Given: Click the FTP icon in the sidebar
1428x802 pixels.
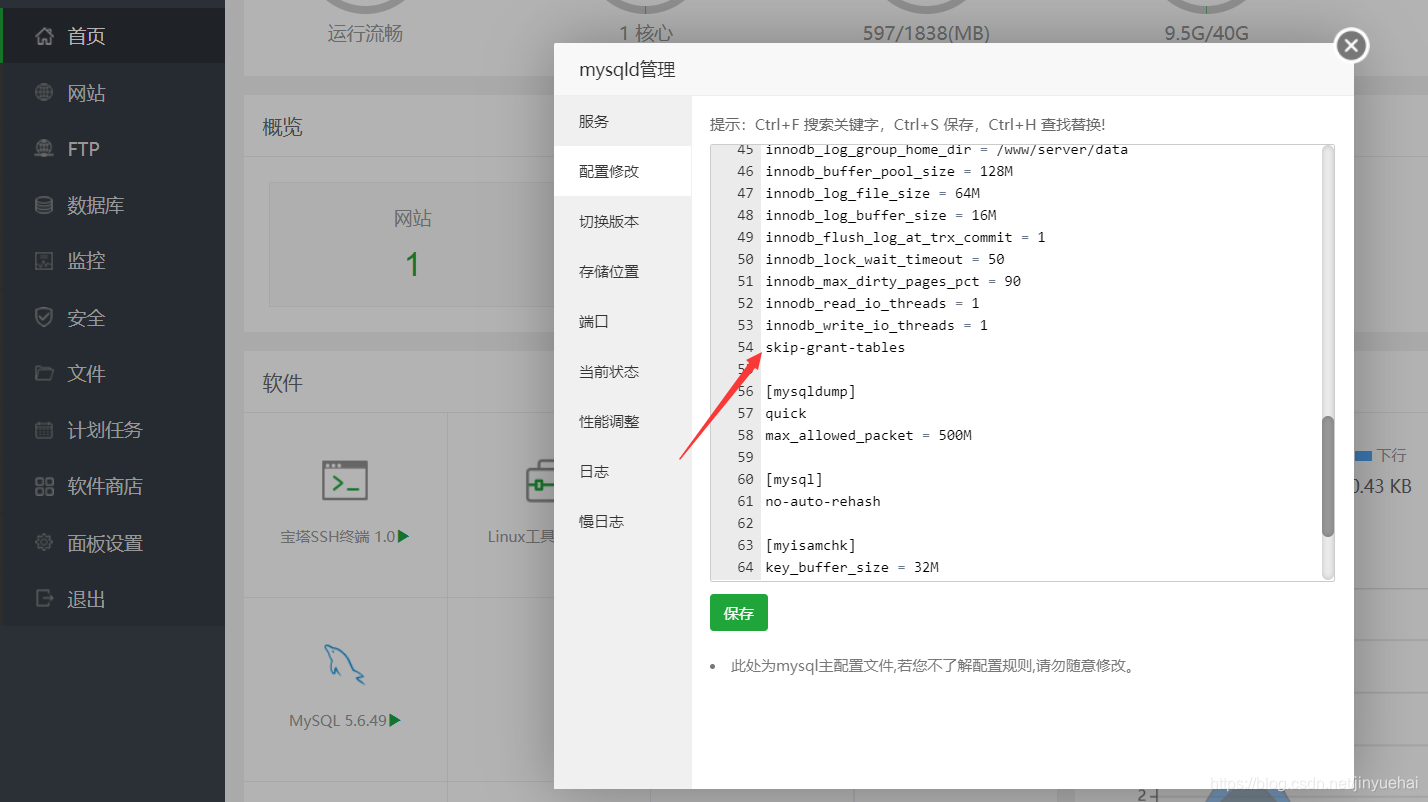Looking at the screenshot, I should [x=44, y=149].
